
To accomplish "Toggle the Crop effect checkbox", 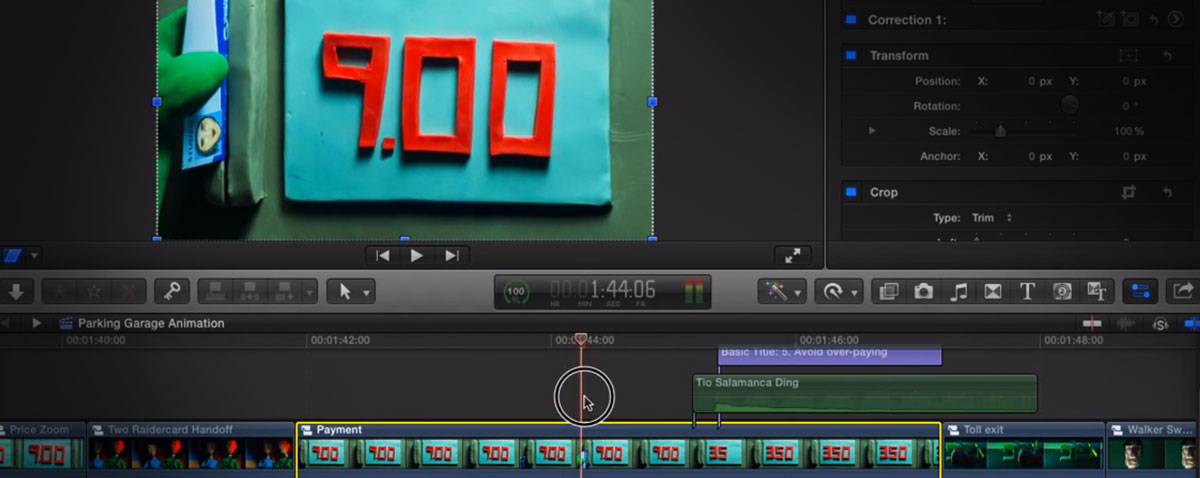I will point(851,192).
